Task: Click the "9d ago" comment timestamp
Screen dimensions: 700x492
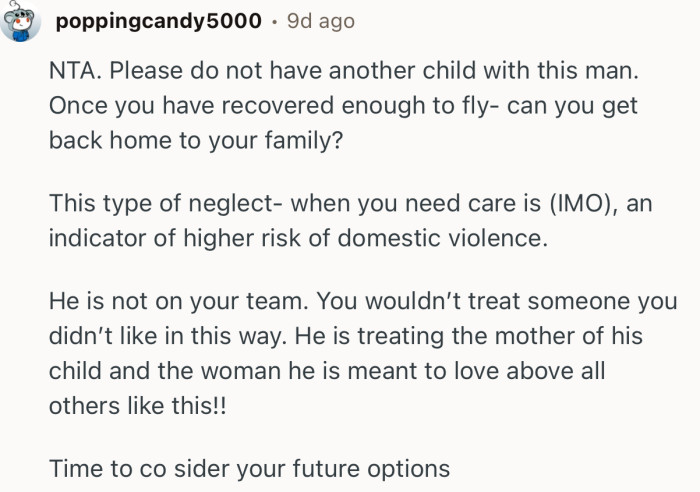Action: pyautogui.click(x=320, y=21)
